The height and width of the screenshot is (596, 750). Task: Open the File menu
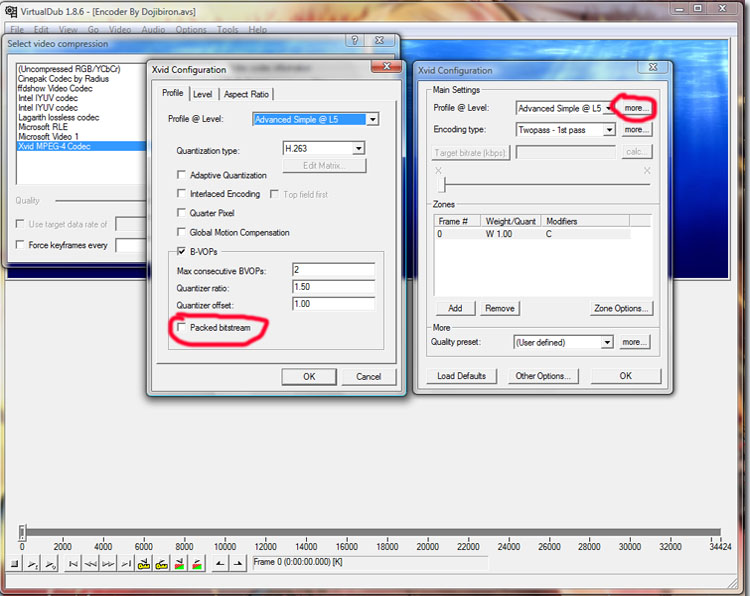[x=17, y=30]
